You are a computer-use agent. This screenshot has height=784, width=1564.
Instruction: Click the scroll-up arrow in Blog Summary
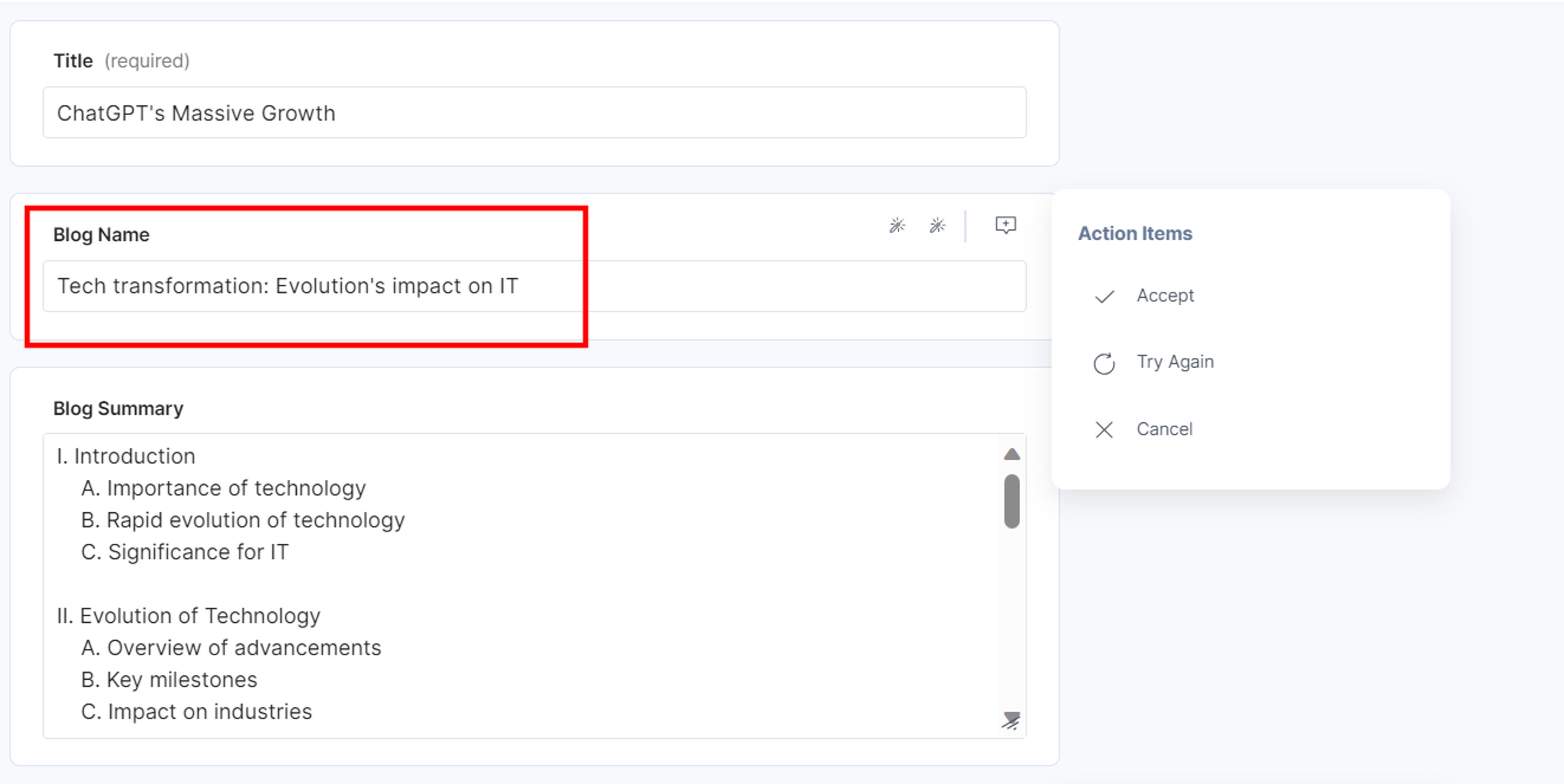(1011, 454)
